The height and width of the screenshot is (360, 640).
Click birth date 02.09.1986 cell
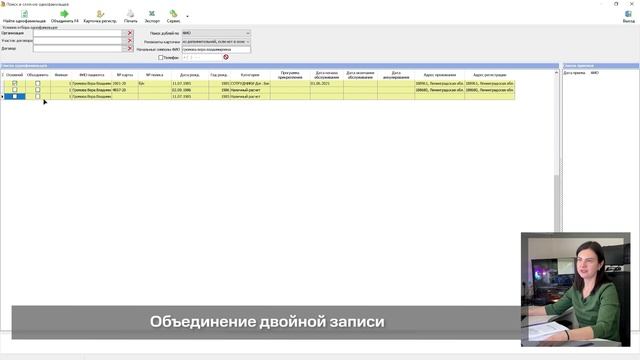coord(189,90)
